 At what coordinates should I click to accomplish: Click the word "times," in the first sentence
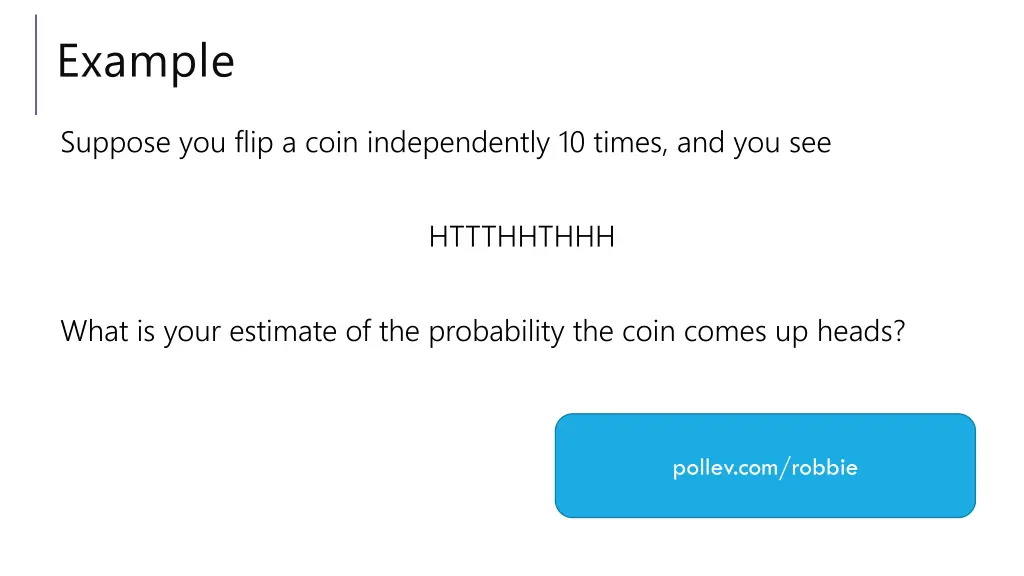[x=631, y=144]
